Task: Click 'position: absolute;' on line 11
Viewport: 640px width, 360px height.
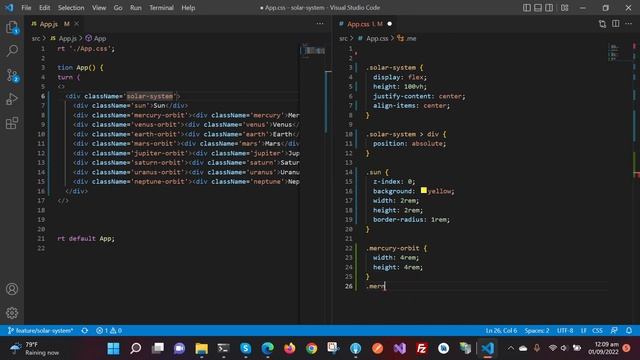Action: point(409,144)
